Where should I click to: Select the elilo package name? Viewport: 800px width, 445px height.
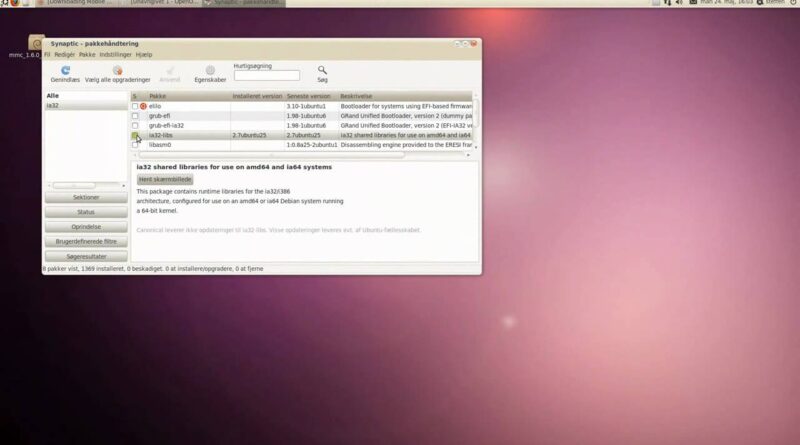point(155,106)
